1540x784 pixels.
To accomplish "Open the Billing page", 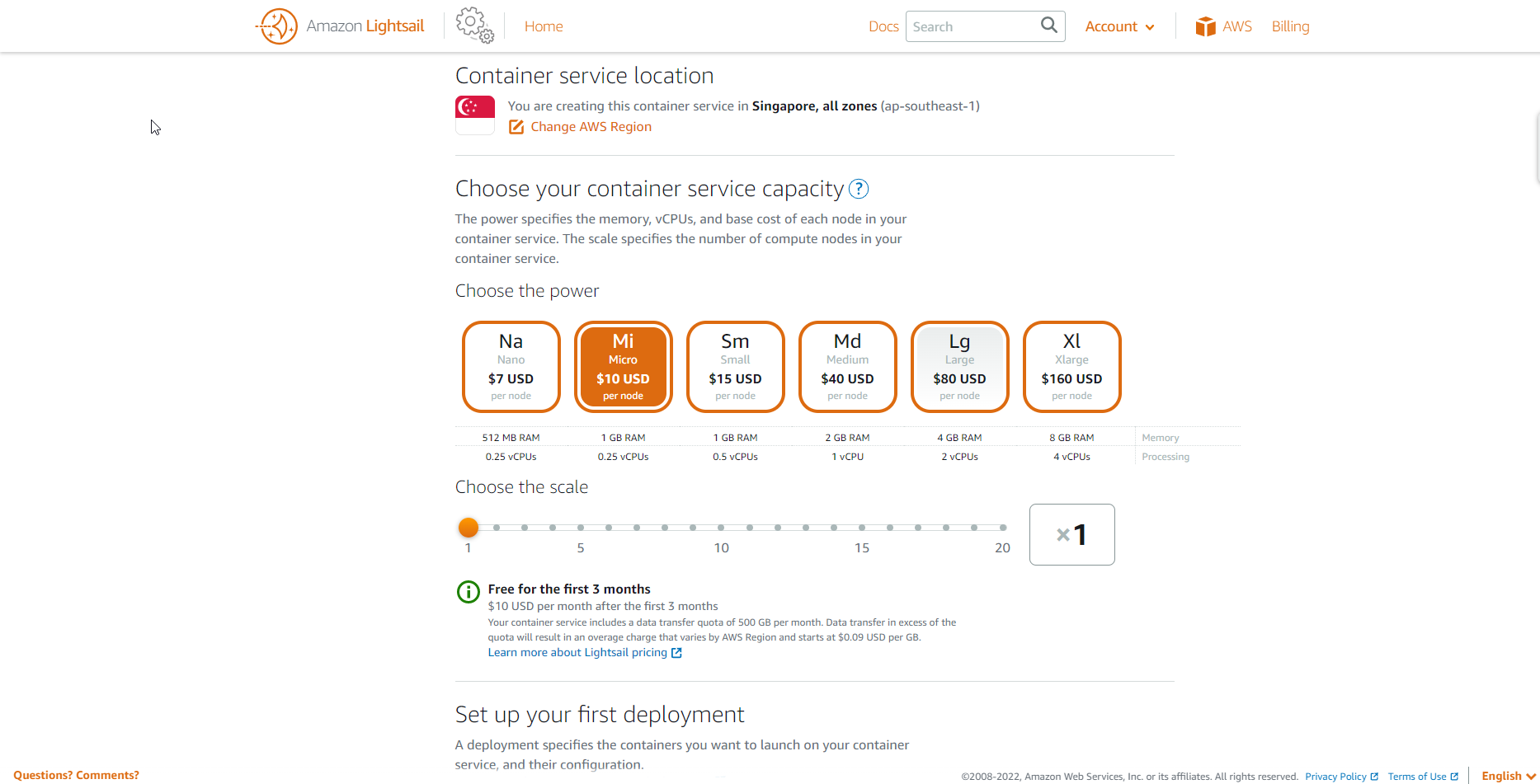I will click(x=1290, y=26).
